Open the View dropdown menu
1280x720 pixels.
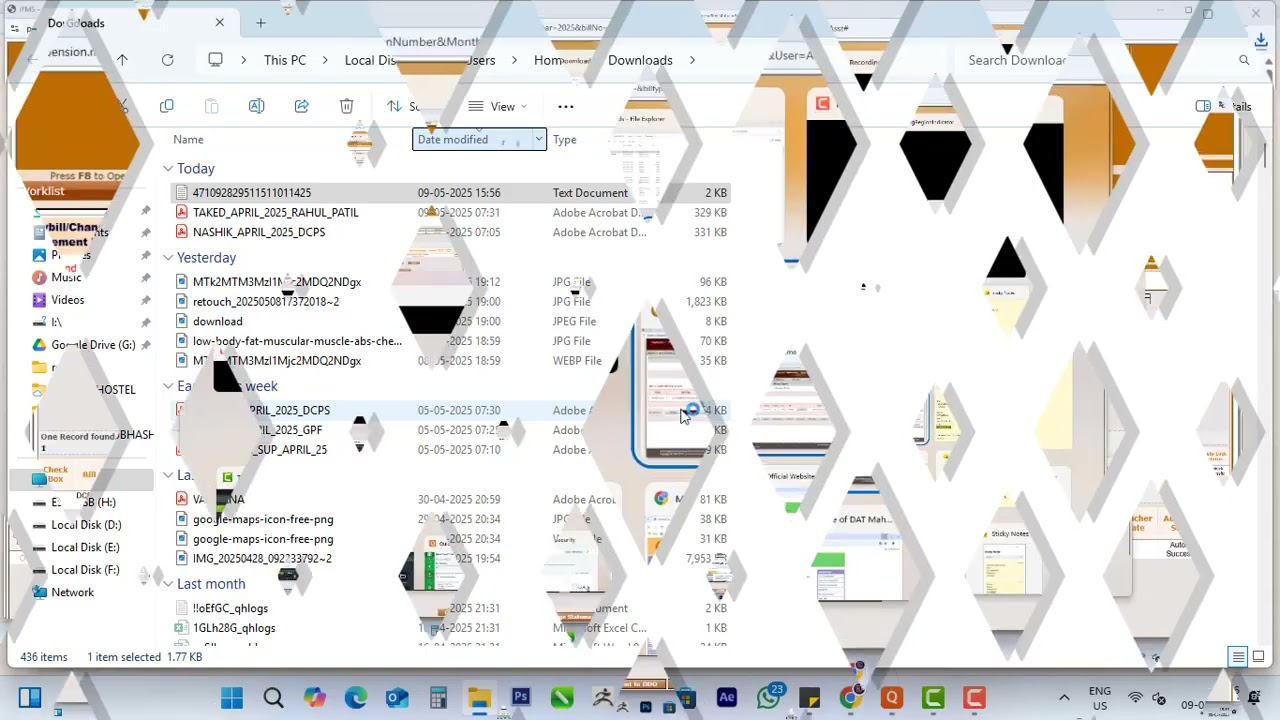(x=498, y=106)
